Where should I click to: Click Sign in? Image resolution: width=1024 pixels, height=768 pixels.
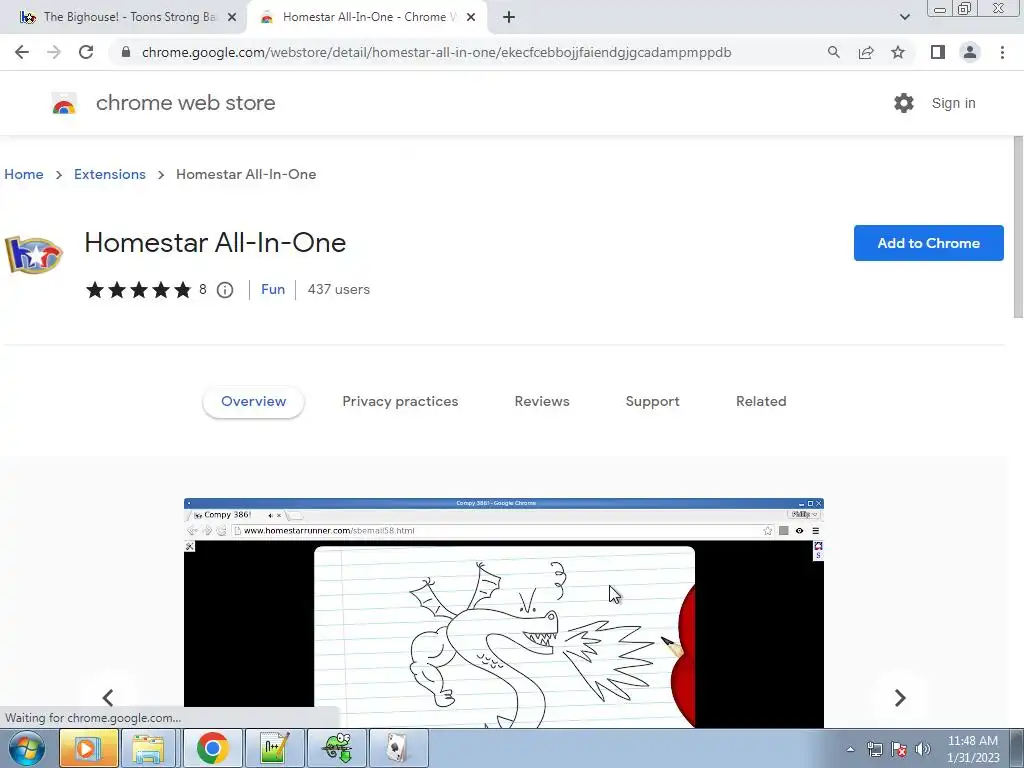coord(953,103)
